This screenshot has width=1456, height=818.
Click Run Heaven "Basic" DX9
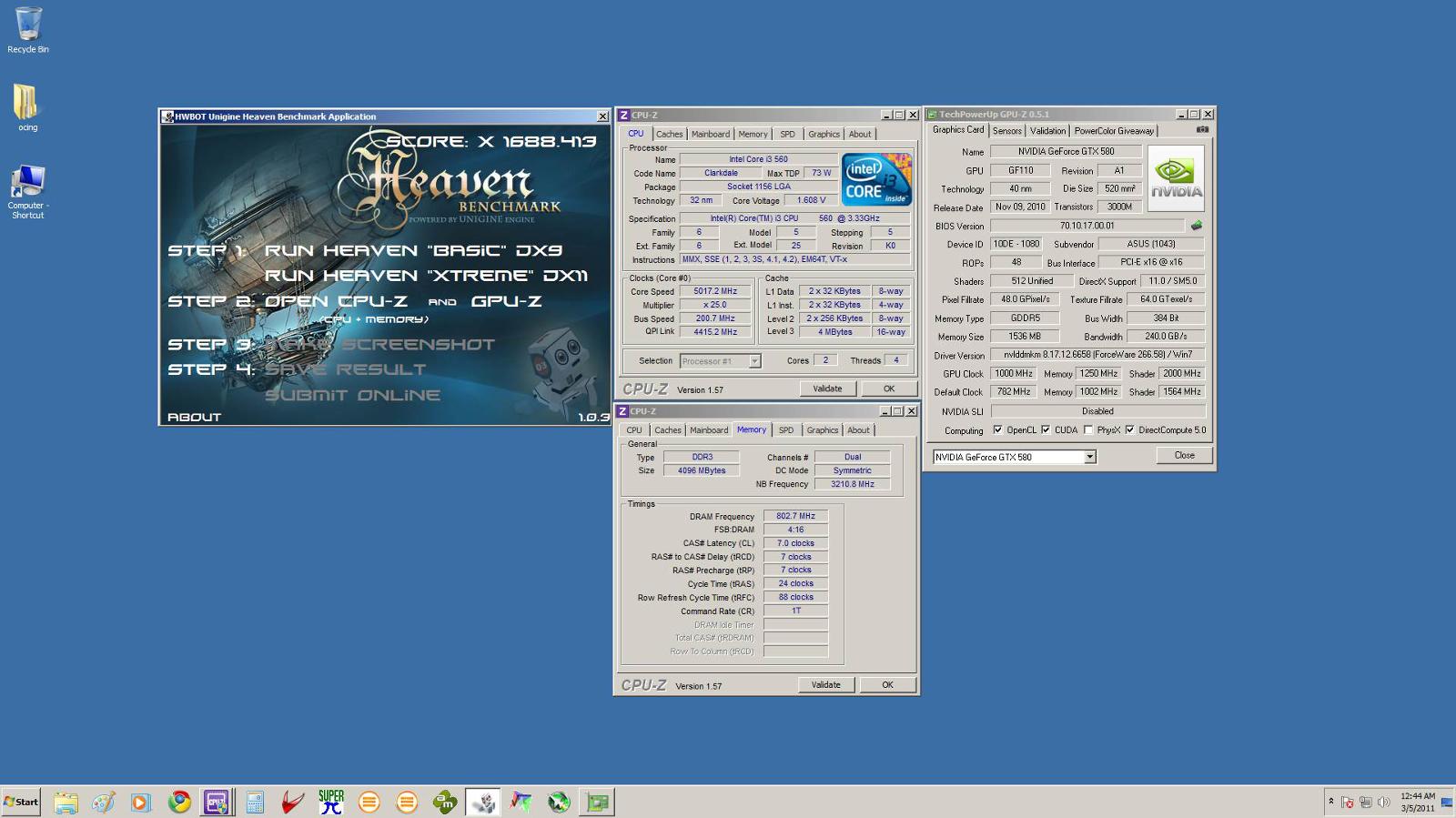coord(413,250)
